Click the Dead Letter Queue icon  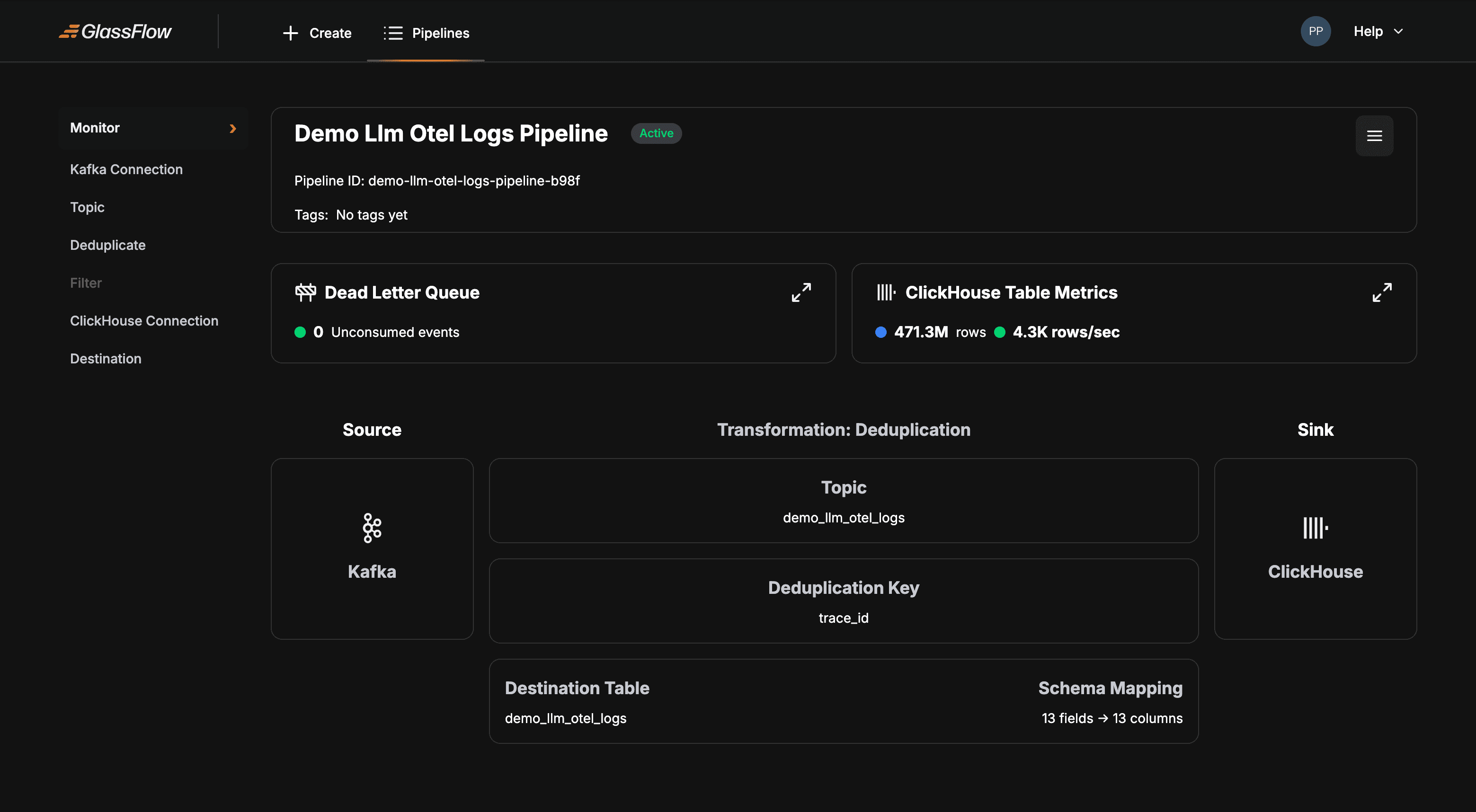click(305, 292)
